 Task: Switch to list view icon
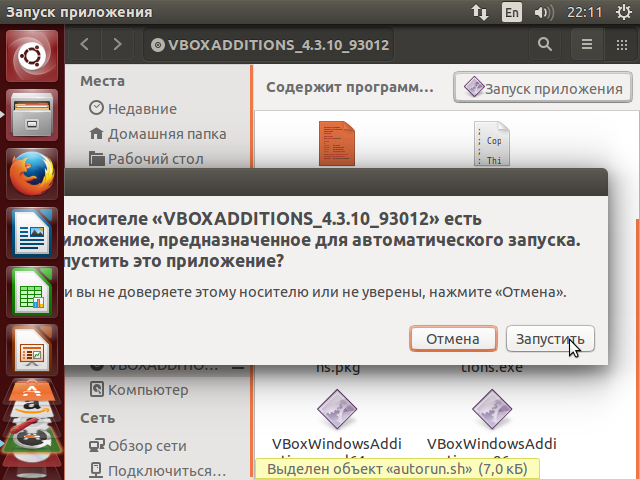coord(587,44)
